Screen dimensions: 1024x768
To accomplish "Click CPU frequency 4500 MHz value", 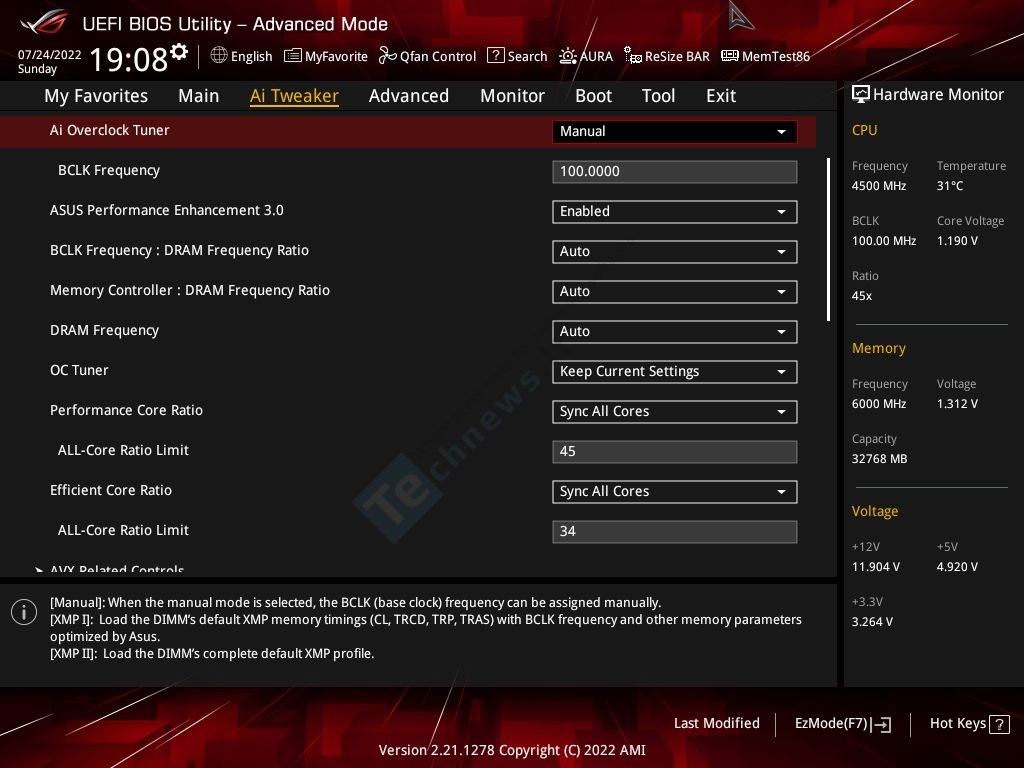I will click(879, 186).
